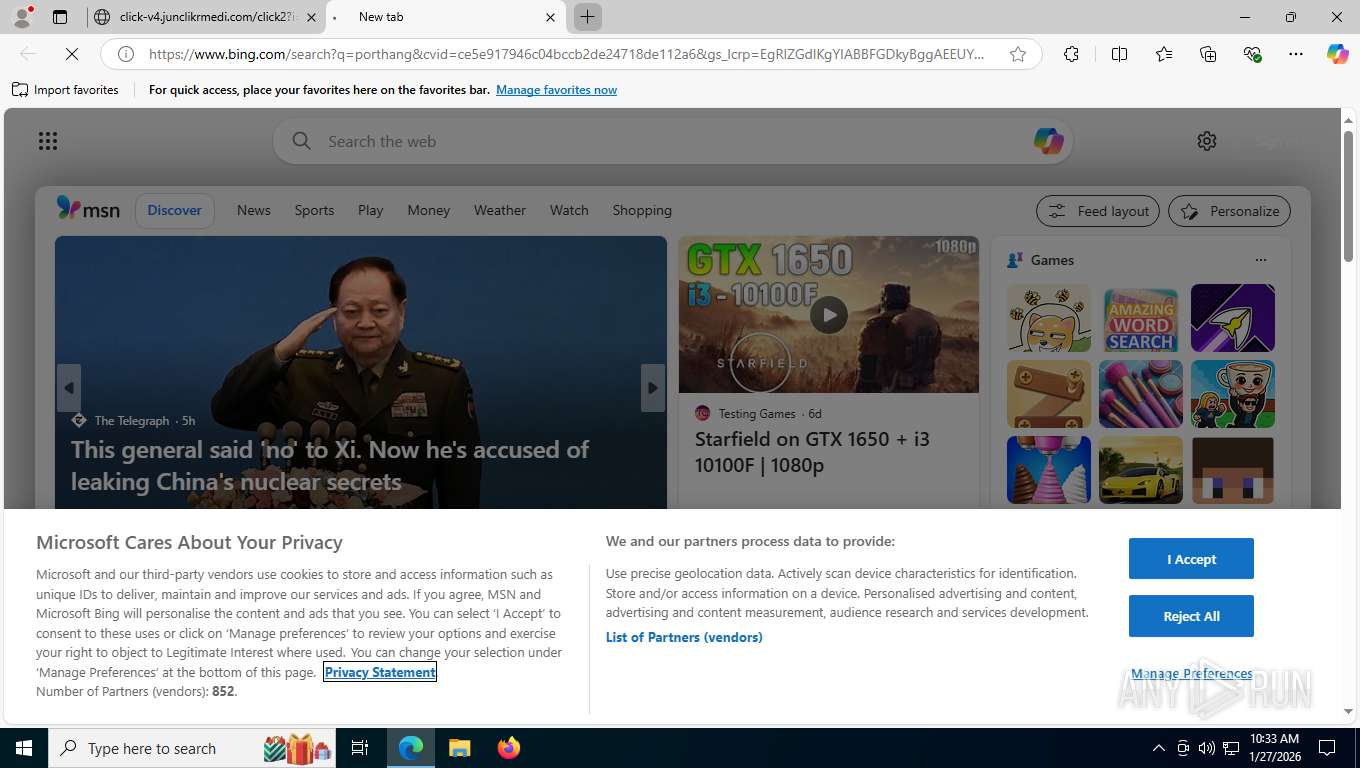
Task: Launch the makeup brushes game
Action: (1140, 394)
